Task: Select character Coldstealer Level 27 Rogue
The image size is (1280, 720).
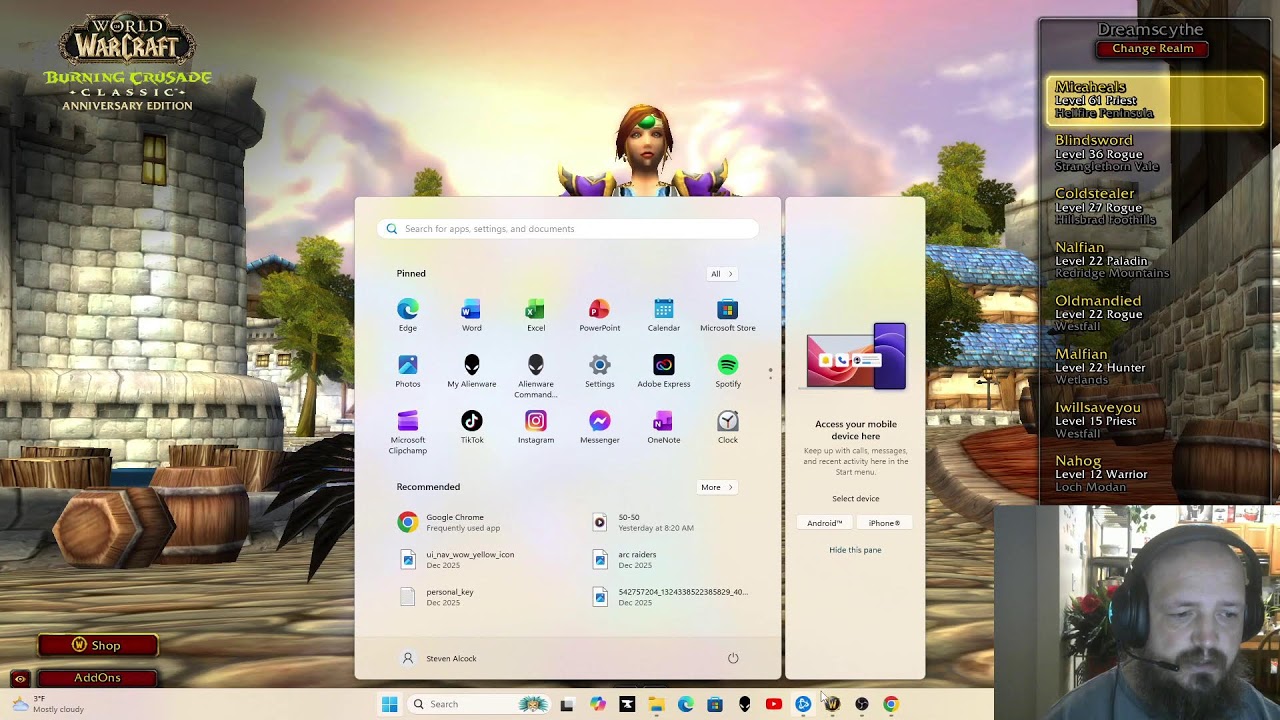Action: 1155,206
